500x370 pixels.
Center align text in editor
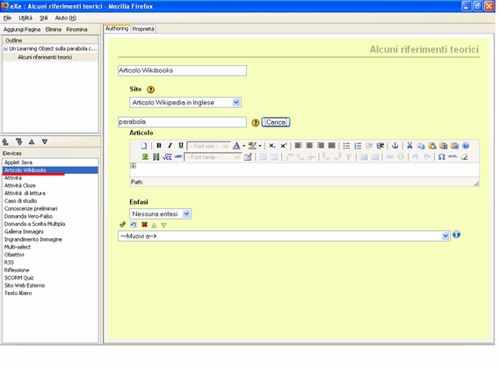pos(310,146)
